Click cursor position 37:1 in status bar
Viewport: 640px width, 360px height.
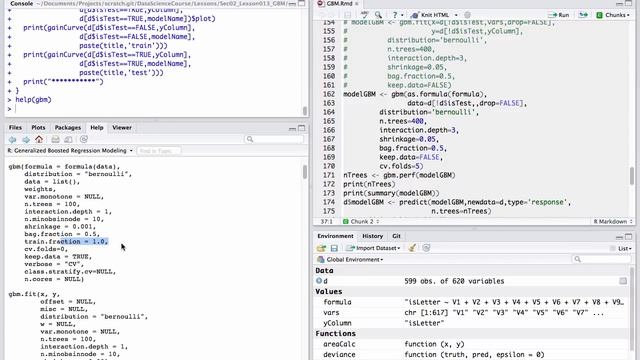pyautogui.click(x=327, y=222)
